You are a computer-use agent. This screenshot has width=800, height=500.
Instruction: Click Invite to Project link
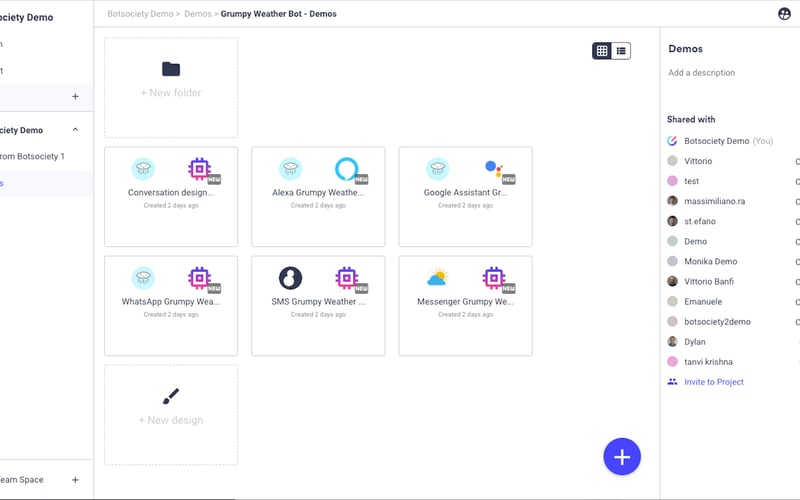pyautogui.click(x=714, y=382)
